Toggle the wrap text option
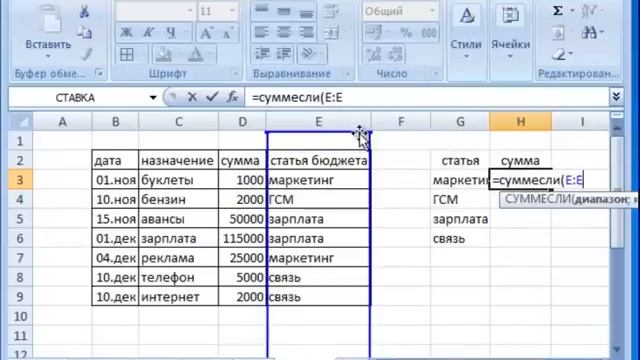640x360 pixels. [331, 11]
